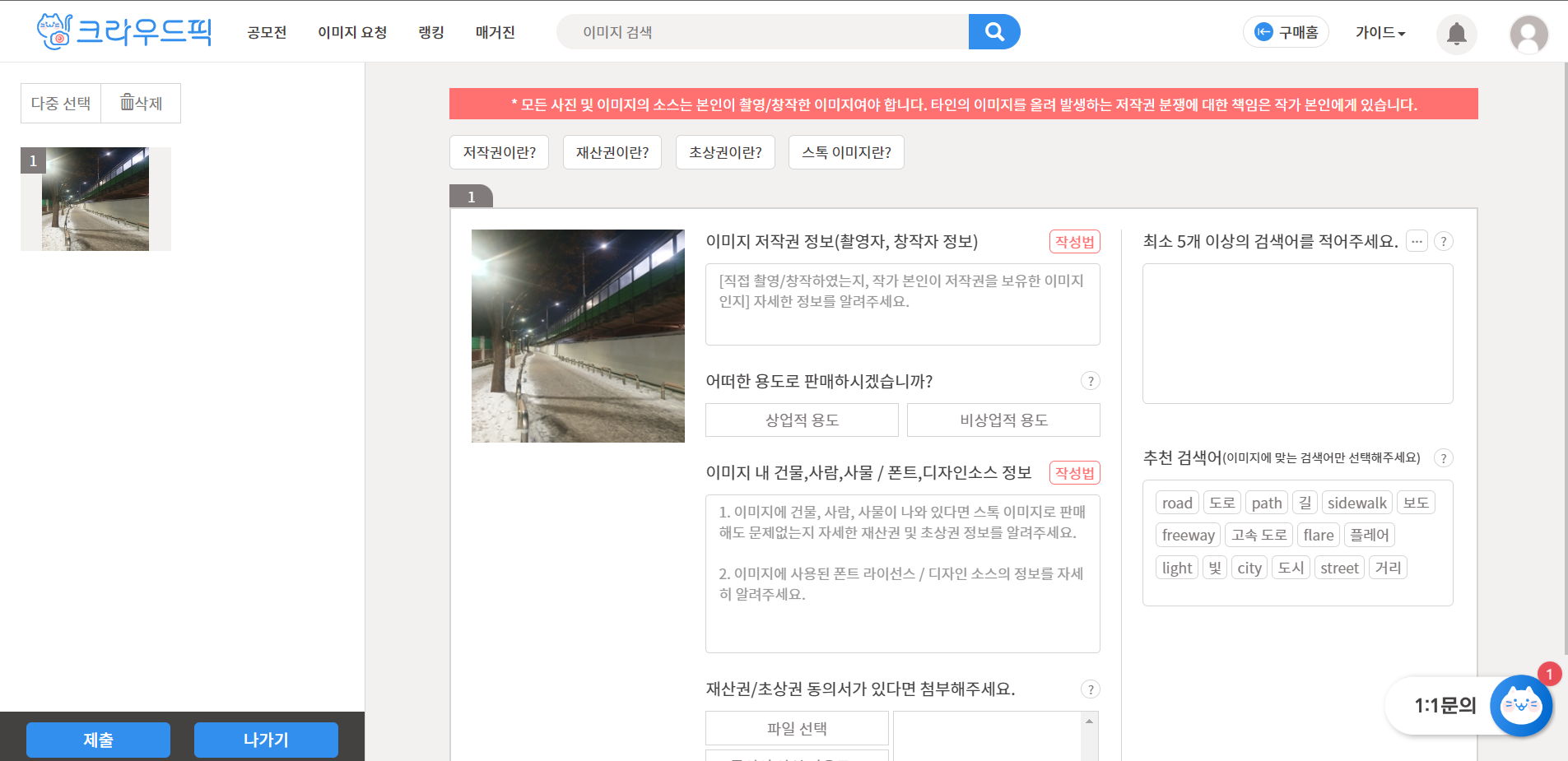Click the Crowdpic cat logo
The image size is (1568, 761).
(x=53, y=31)
